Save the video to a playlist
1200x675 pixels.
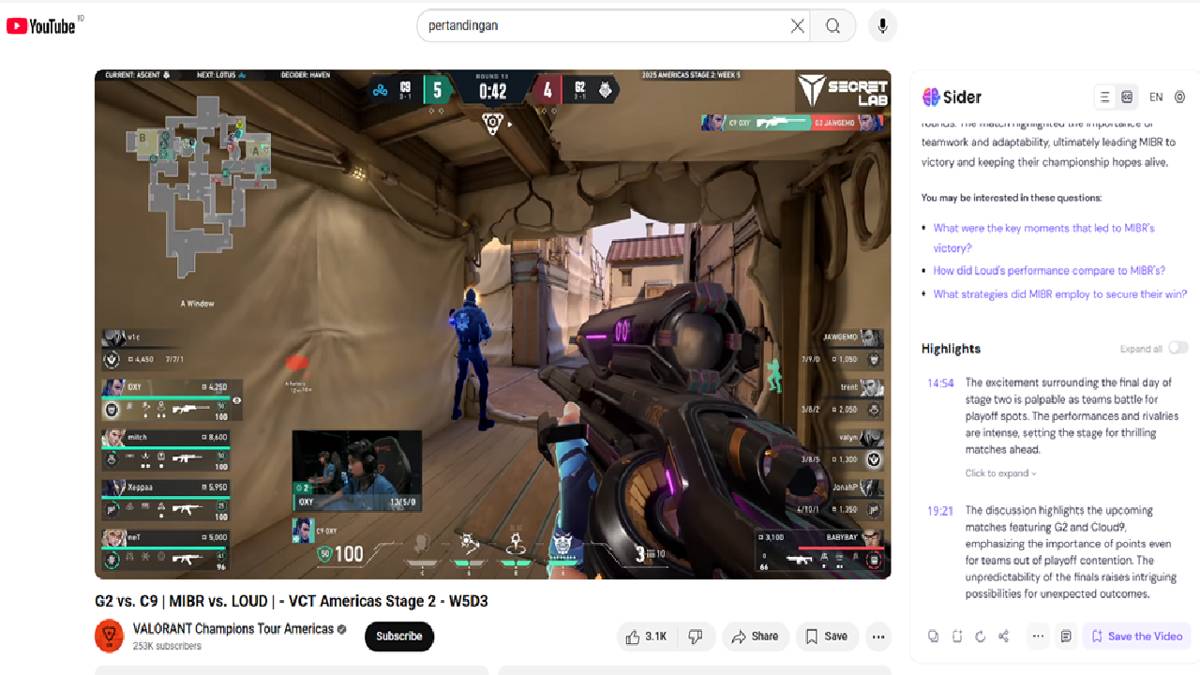click(826, 636)
